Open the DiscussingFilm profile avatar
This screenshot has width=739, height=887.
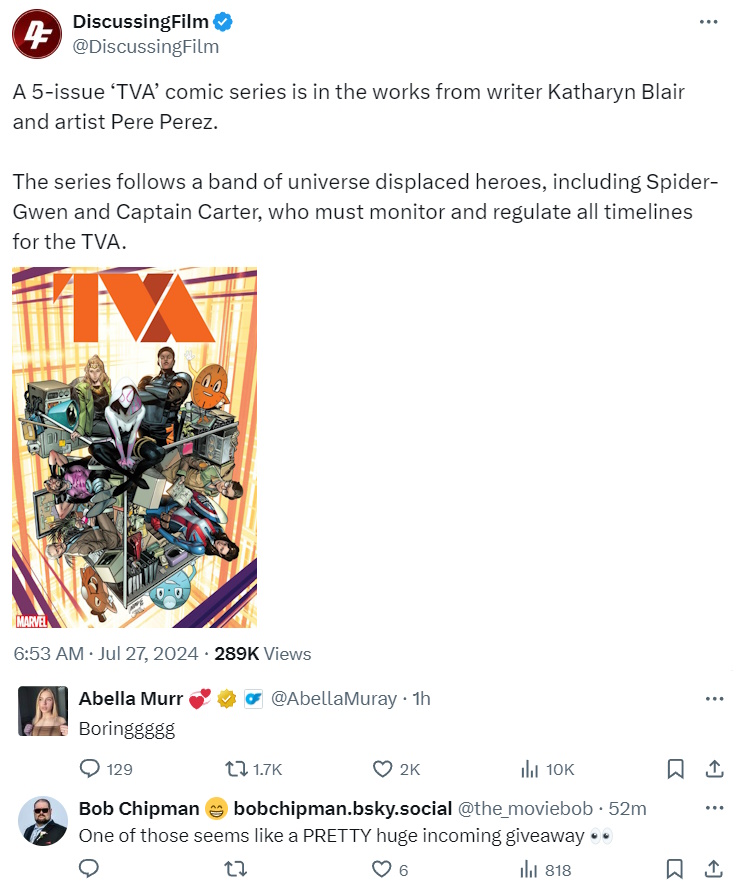(36, 34)
